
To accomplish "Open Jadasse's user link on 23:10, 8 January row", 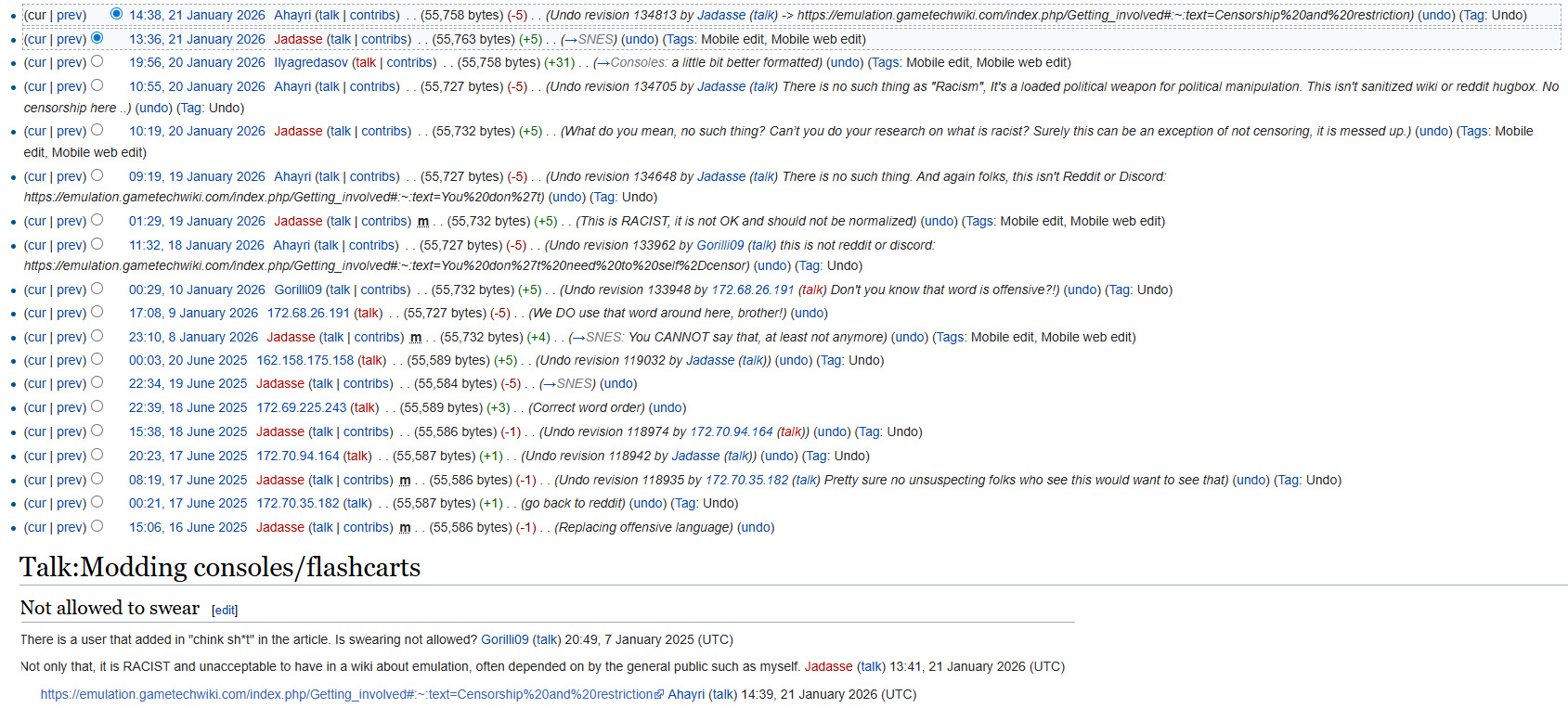I will (x=292, y=337).
